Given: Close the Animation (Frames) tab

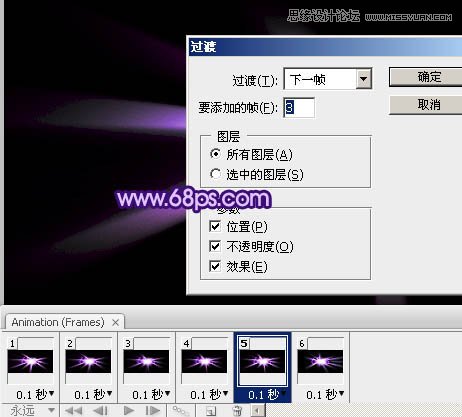Looking at the screenshot, I should pyautogui.click(x=115, y=322).
